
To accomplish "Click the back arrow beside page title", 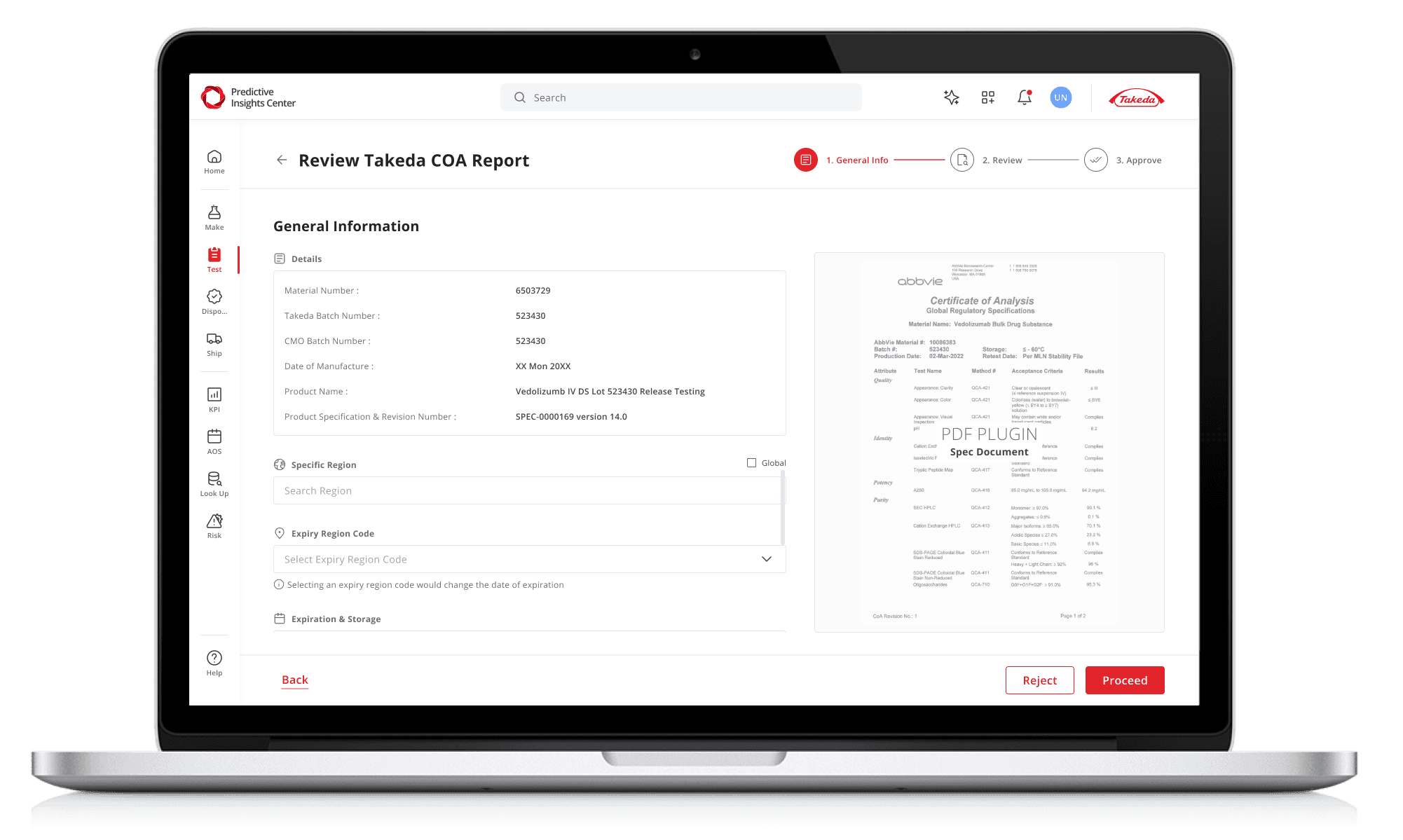I will click(x=282, y=160).
